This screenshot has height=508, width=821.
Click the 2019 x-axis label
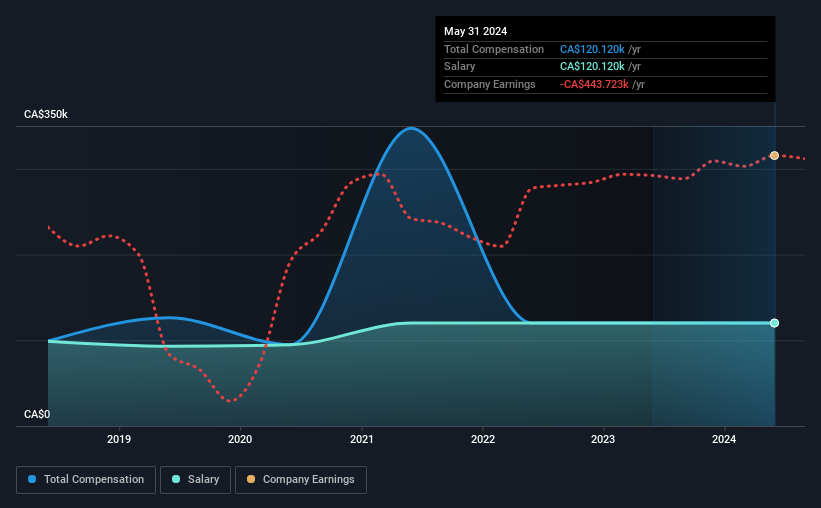pos(119,439)
